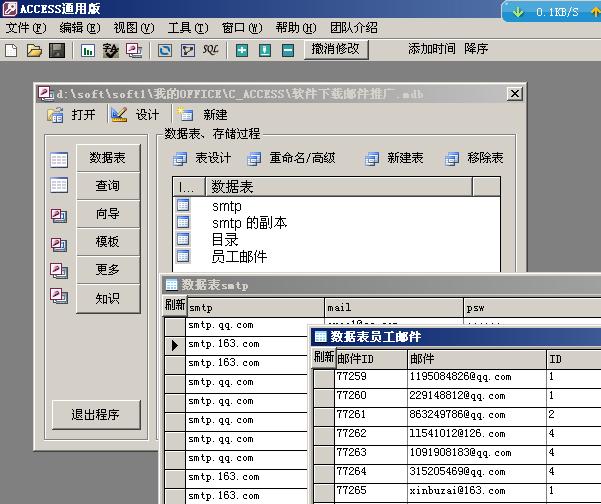Image resolution: width=601 pixels, height=504 pixels.
Task: Click table icon next to 目录
Action: click(183, 239)
